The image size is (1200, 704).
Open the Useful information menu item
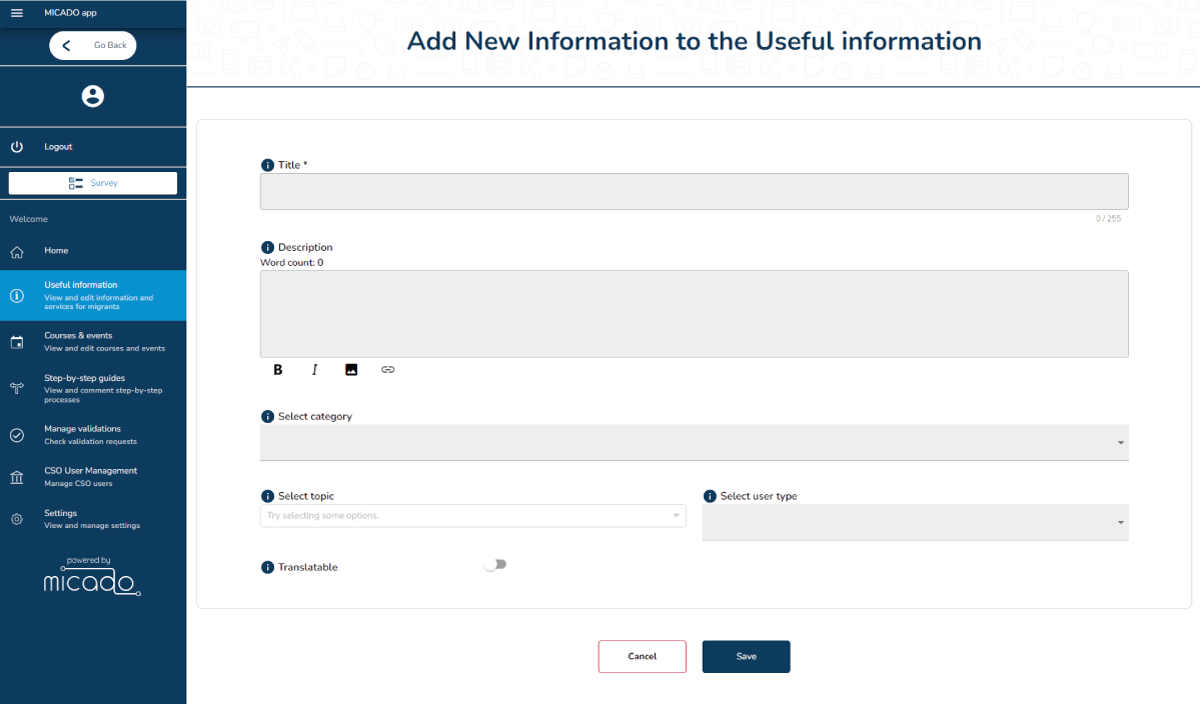point(93,296)
